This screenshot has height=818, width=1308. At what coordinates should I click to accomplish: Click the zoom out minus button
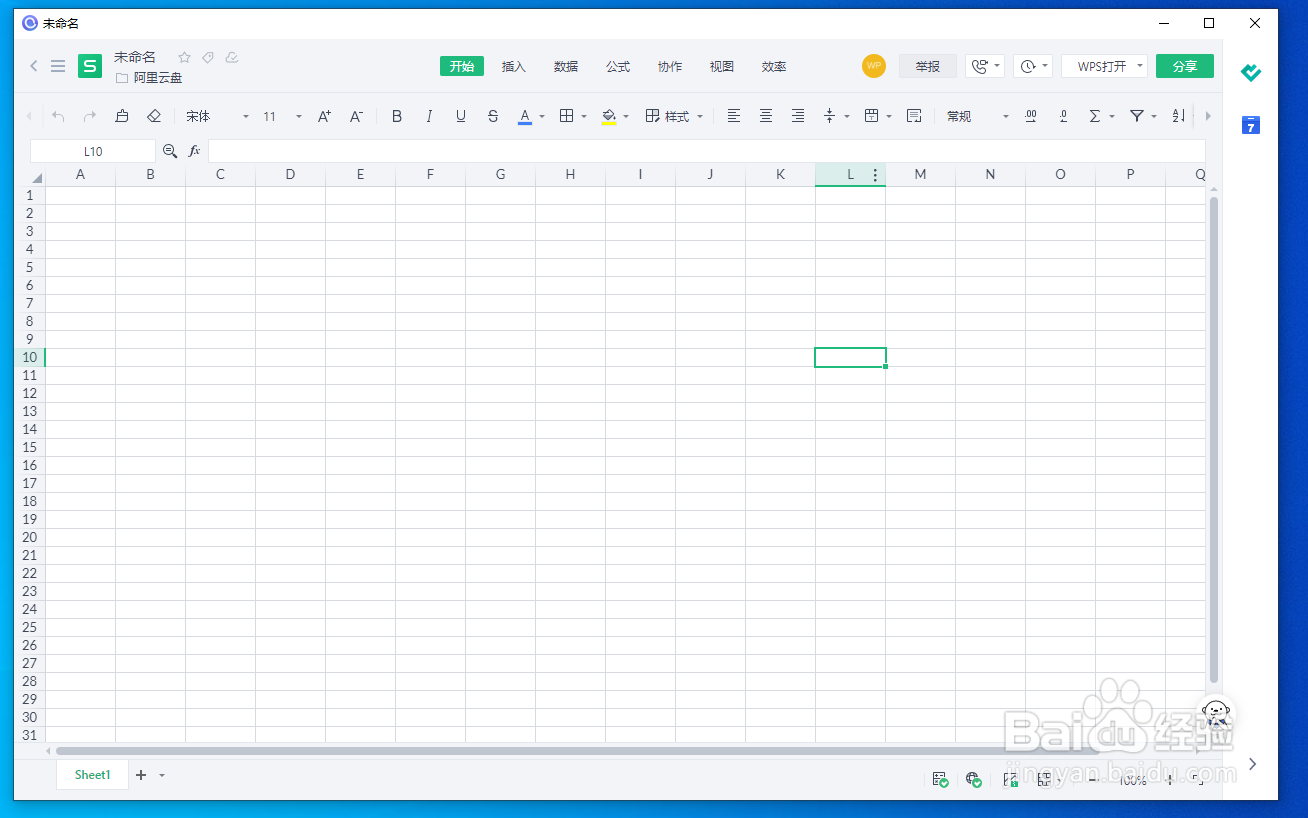[x=1092, y=779]
